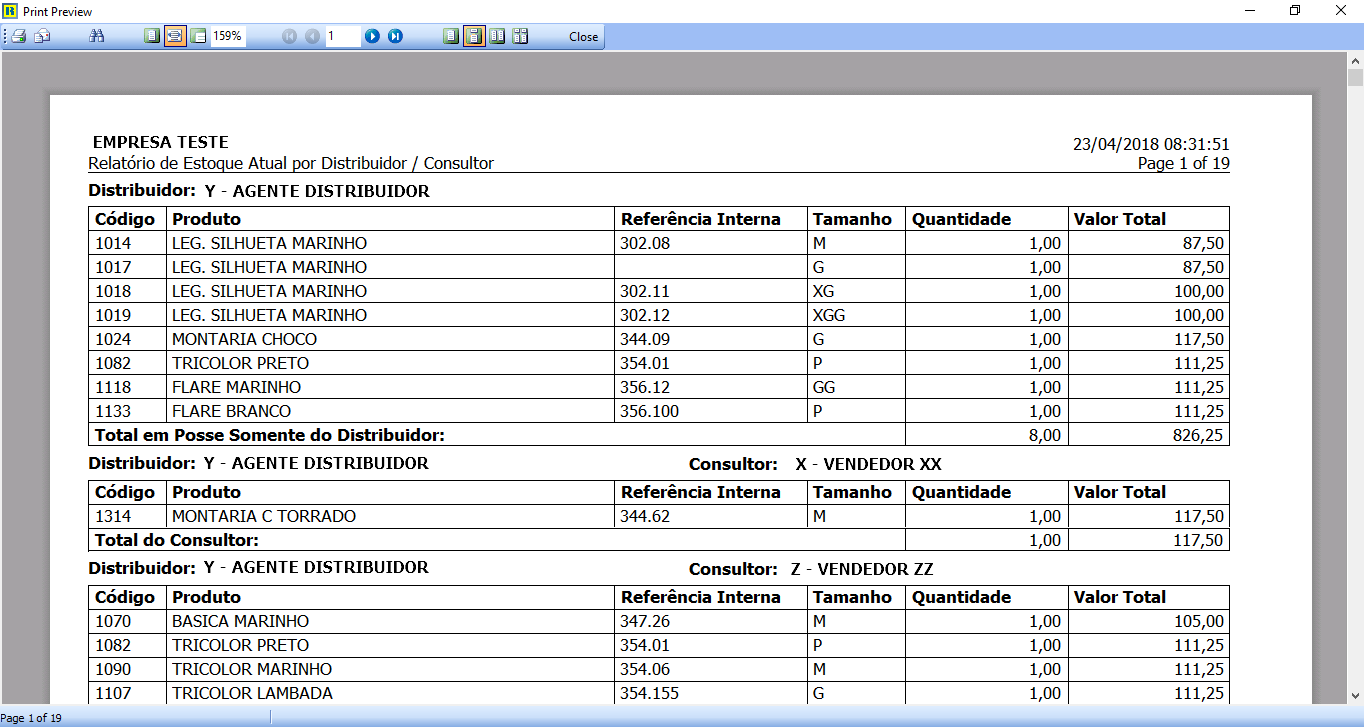Click the page number input box
Viewport: 1364px width, 727px height.
click(343, 36)
